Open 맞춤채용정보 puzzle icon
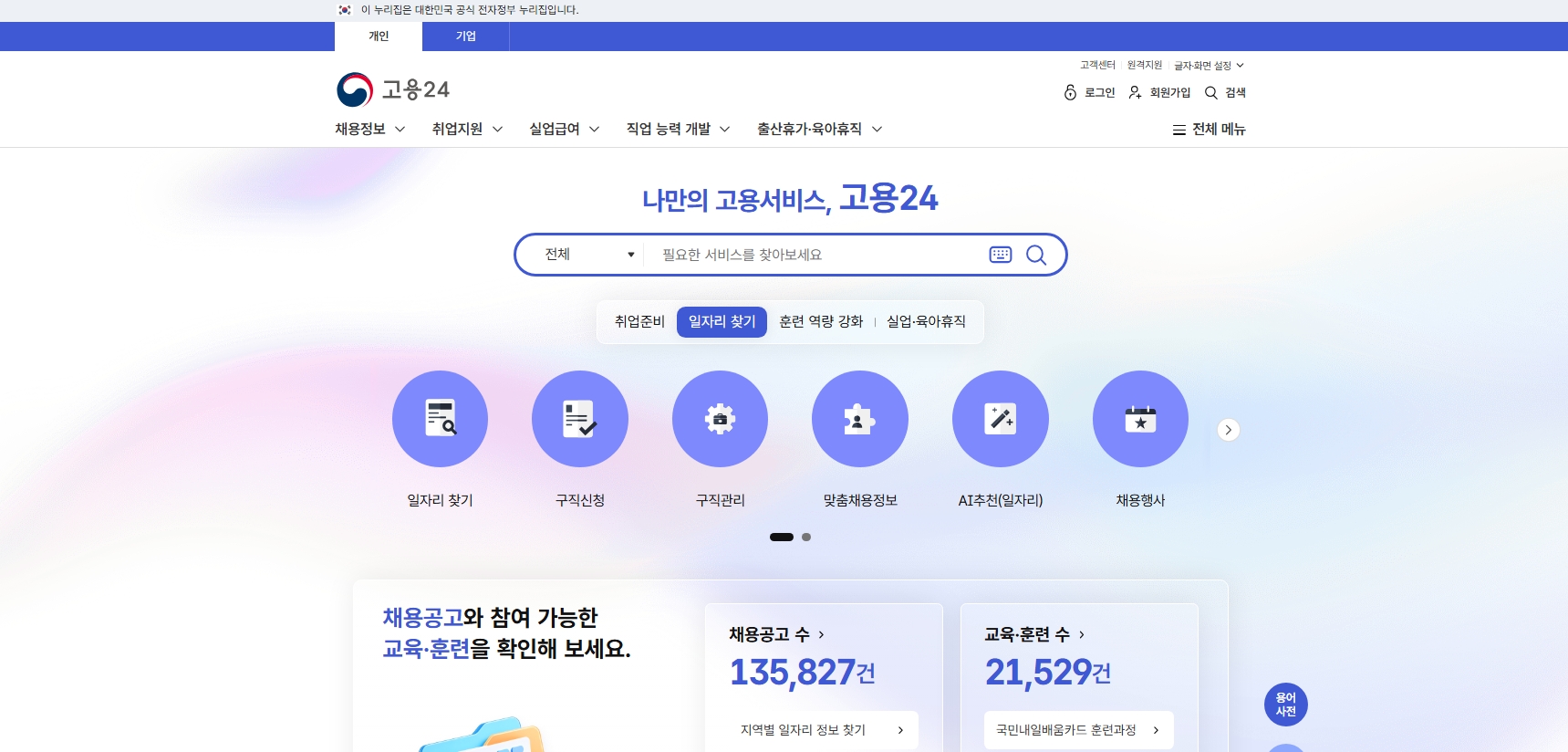Viewport: 1568px width, 752px height. pyautogui.click(x=860, y=419)
